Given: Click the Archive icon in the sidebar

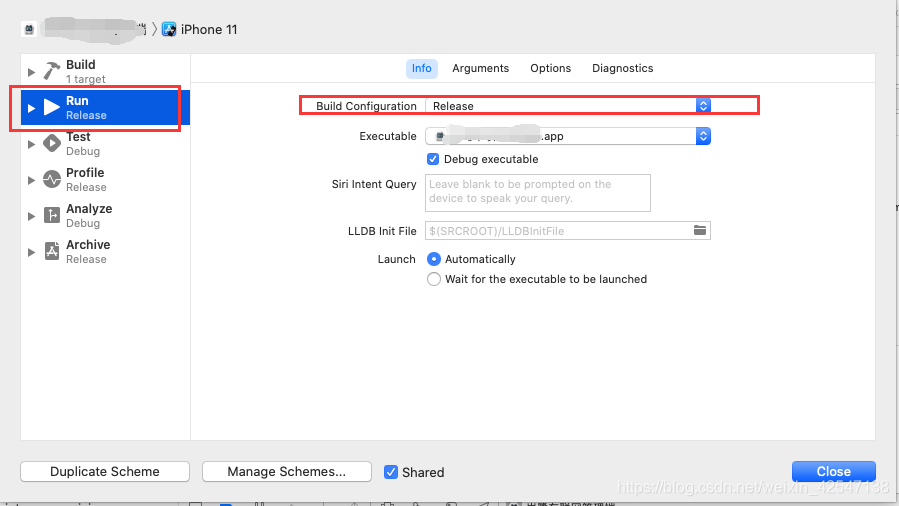Looking at the screenshot, I should [x=52, y=252].
